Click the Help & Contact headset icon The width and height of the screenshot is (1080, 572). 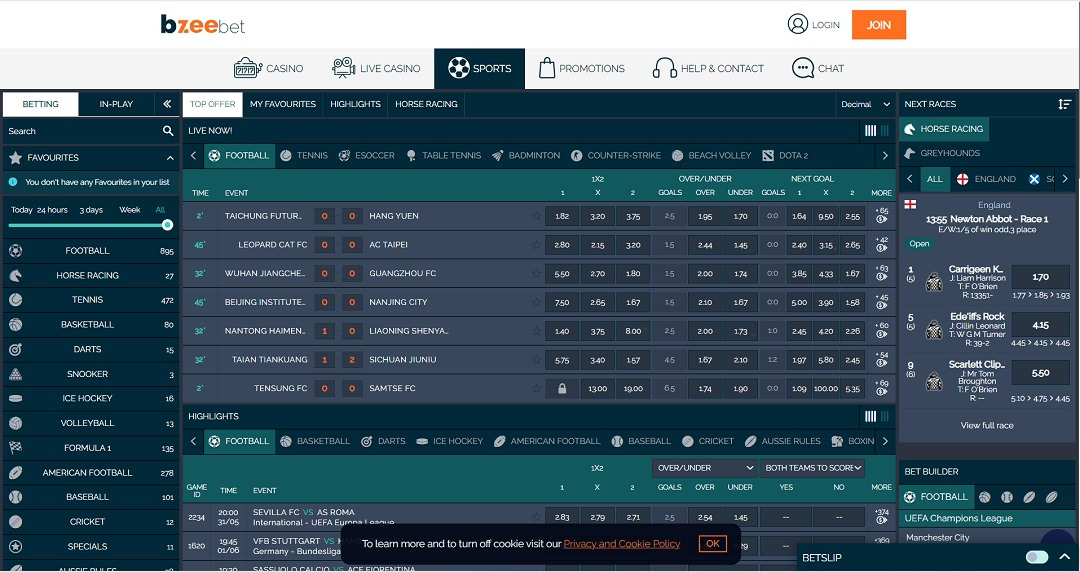pyautogui.click(x=664, y=68)
